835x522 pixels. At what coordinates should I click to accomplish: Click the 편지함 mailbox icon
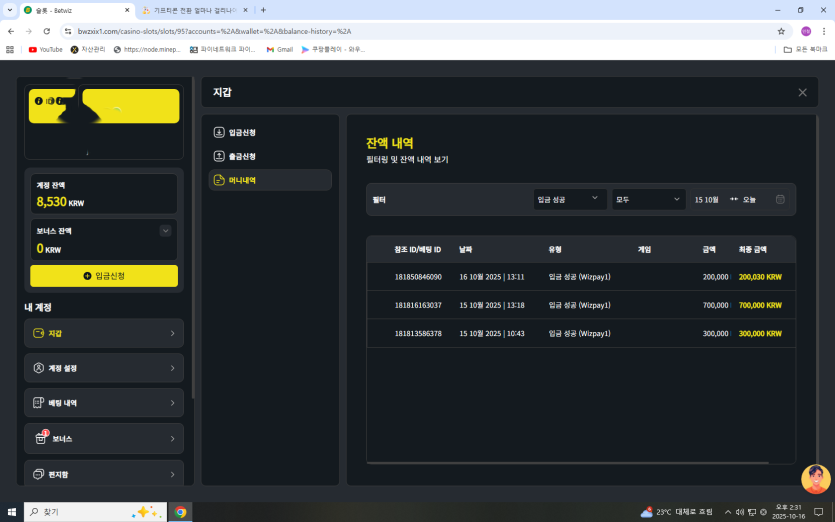(x=39, y=473)
